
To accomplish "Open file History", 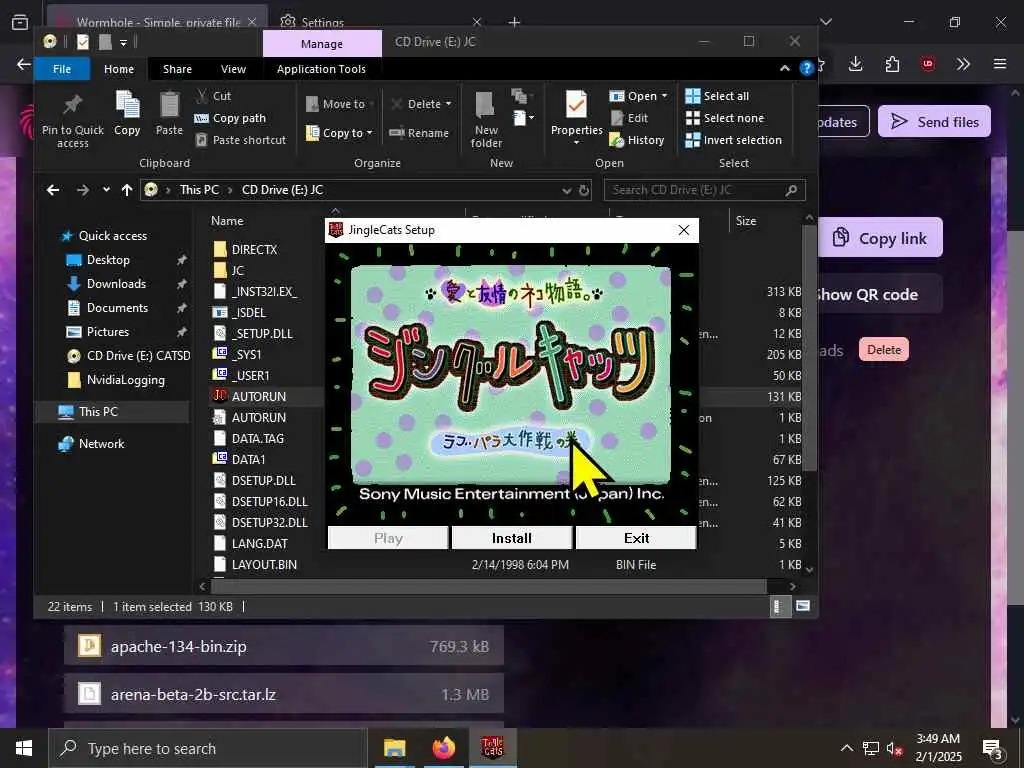I will coord(637,140).
